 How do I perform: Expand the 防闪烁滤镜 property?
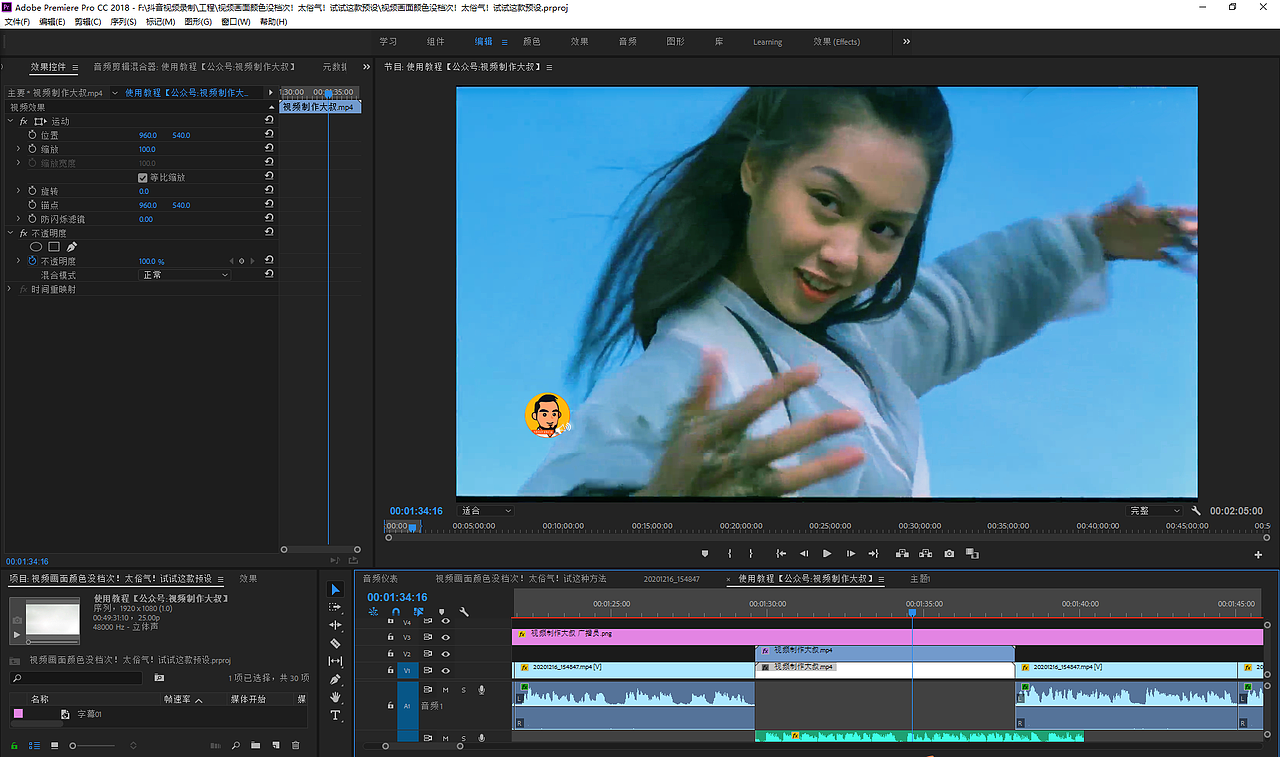(x=18, y=219)
